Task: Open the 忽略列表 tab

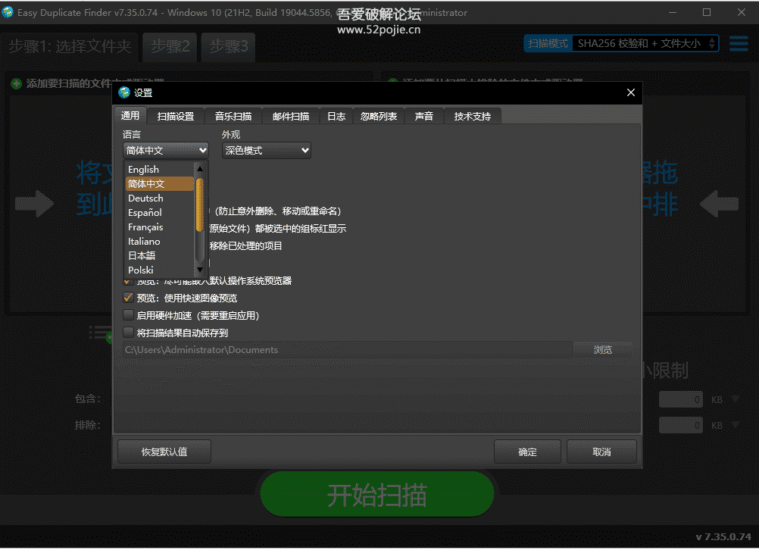Action: pos(379,116)
